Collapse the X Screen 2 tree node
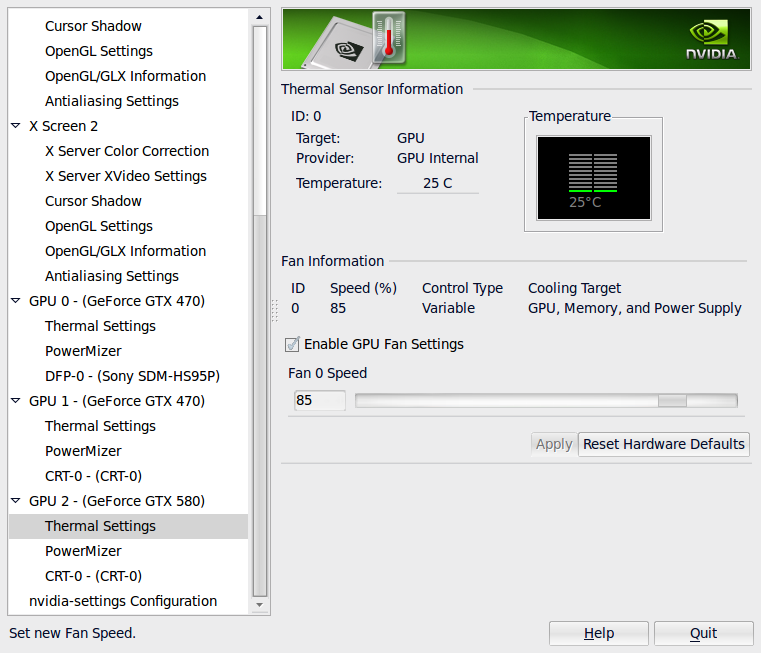Screen dimensions: 761x653 pyautogui.click(x=16, y=126)
